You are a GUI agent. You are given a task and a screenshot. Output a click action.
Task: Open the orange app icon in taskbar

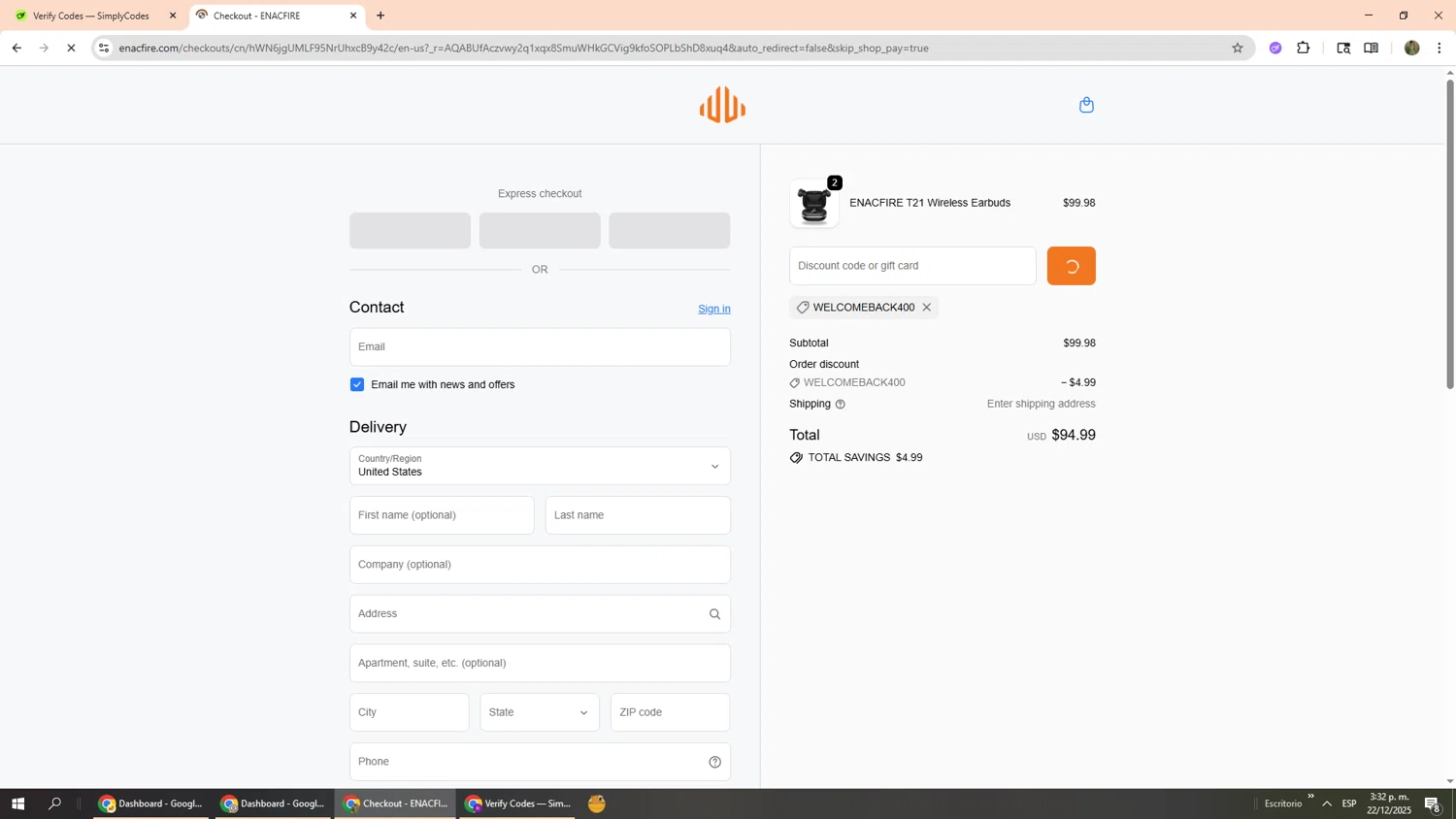(x=597, y=803)
